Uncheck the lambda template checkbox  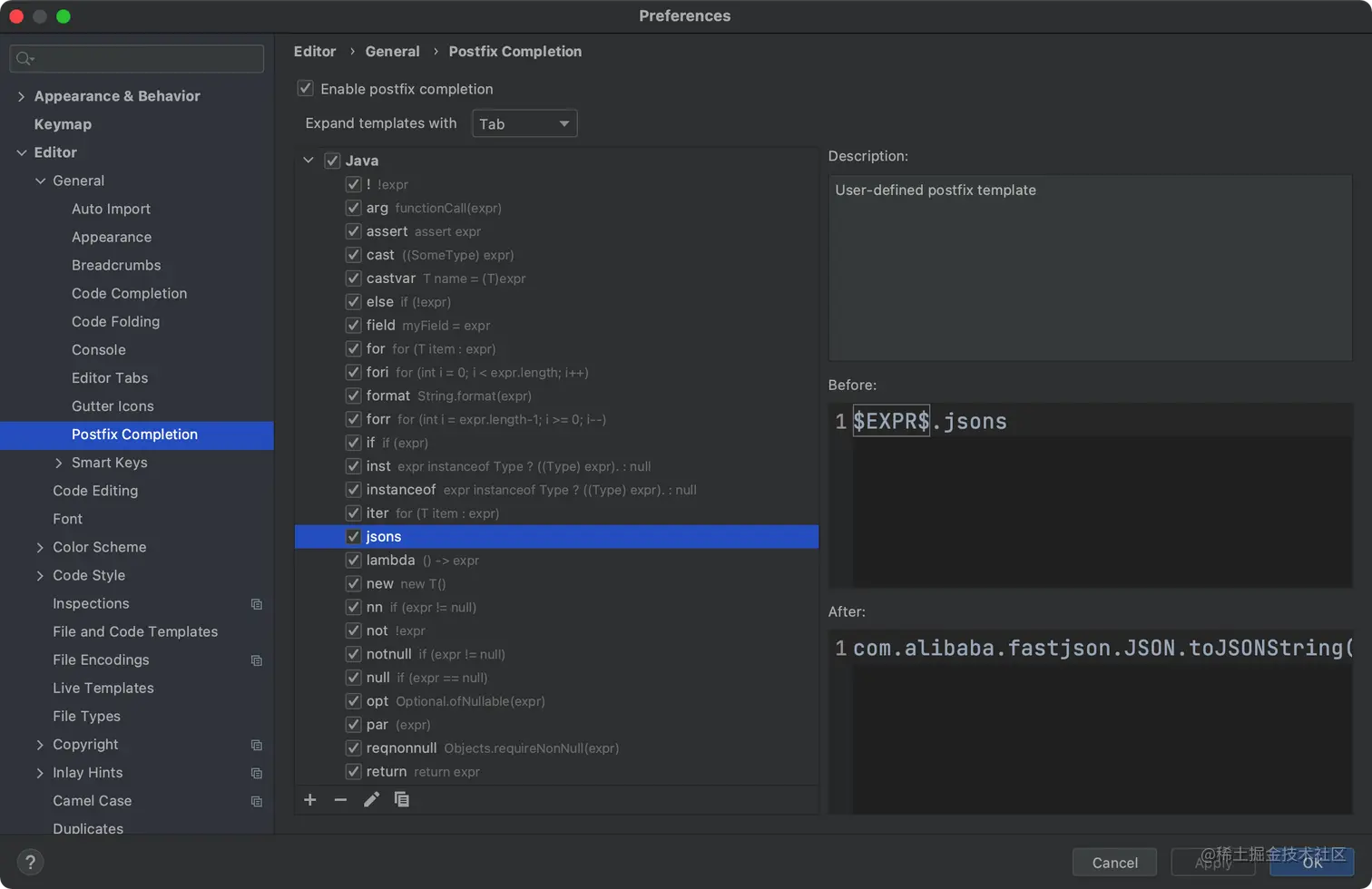coord(354,560)
